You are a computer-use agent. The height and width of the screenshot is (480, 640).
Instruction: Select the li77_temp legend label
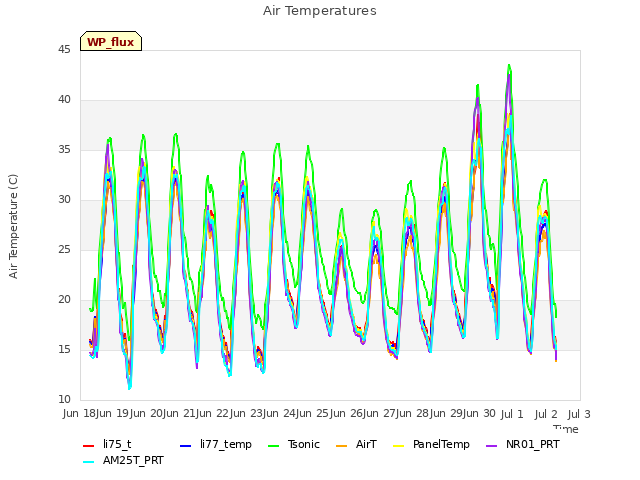(226, 444)
